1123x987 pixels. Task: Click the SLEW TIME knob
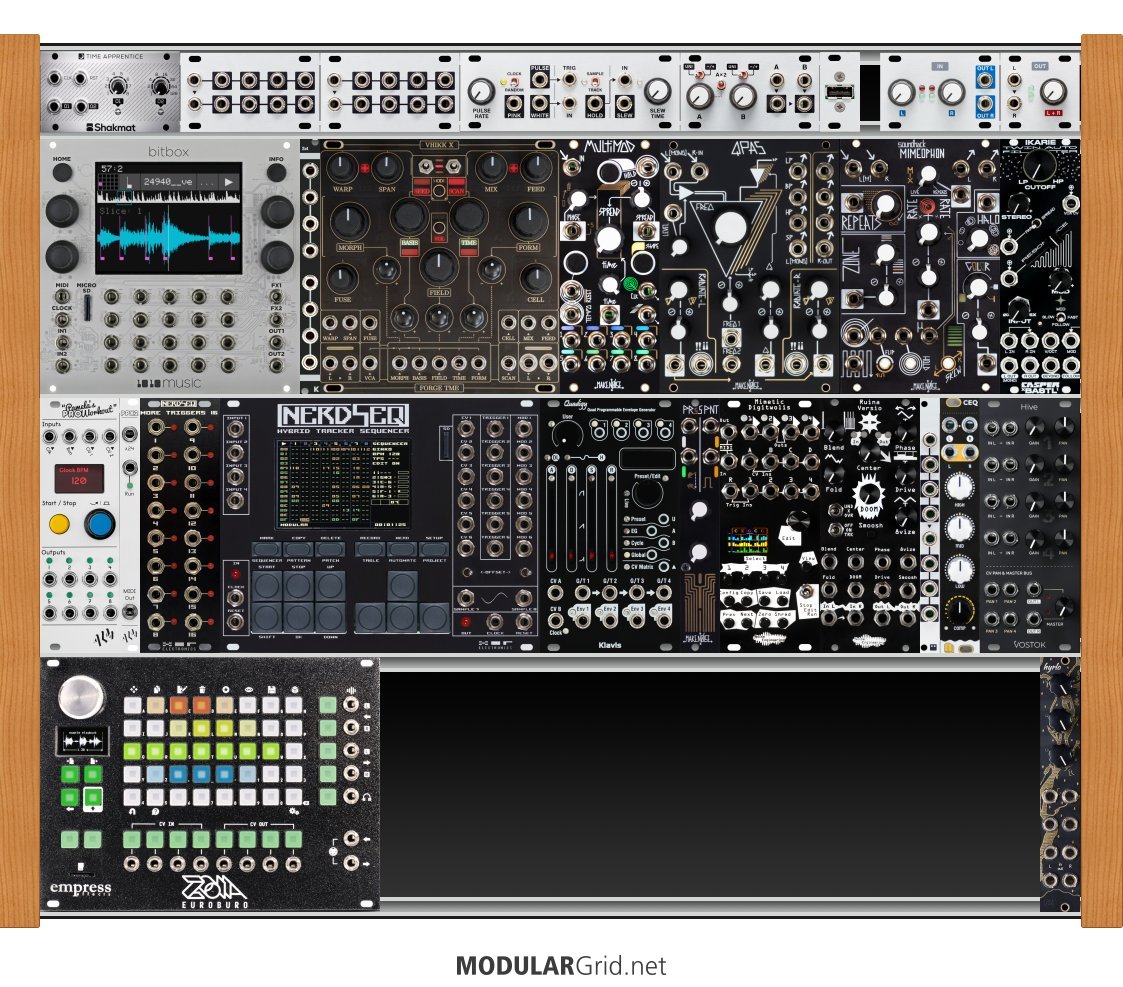click(657, 92)
